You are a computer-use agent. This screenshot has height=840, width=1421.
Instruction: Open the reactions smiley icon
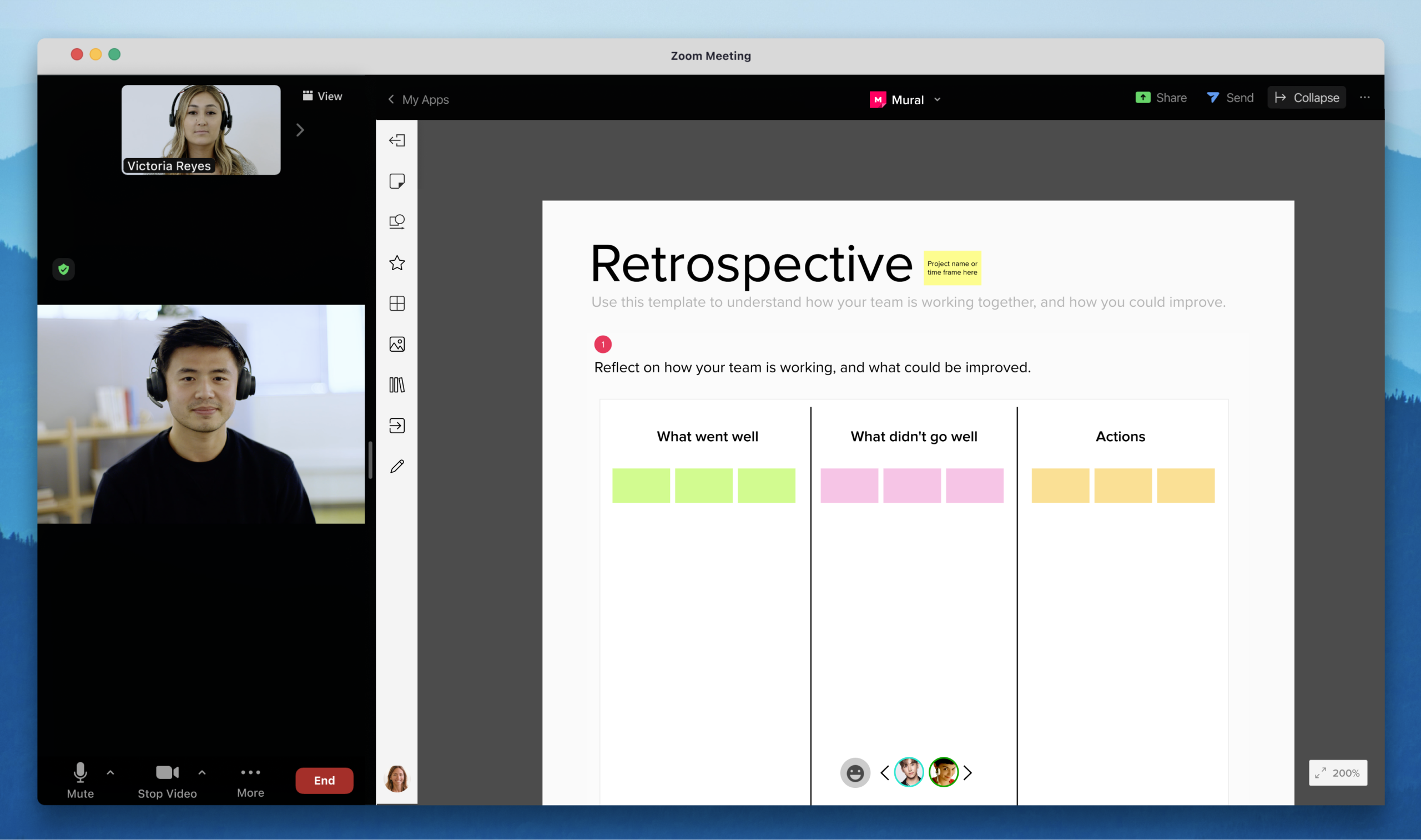855,773
